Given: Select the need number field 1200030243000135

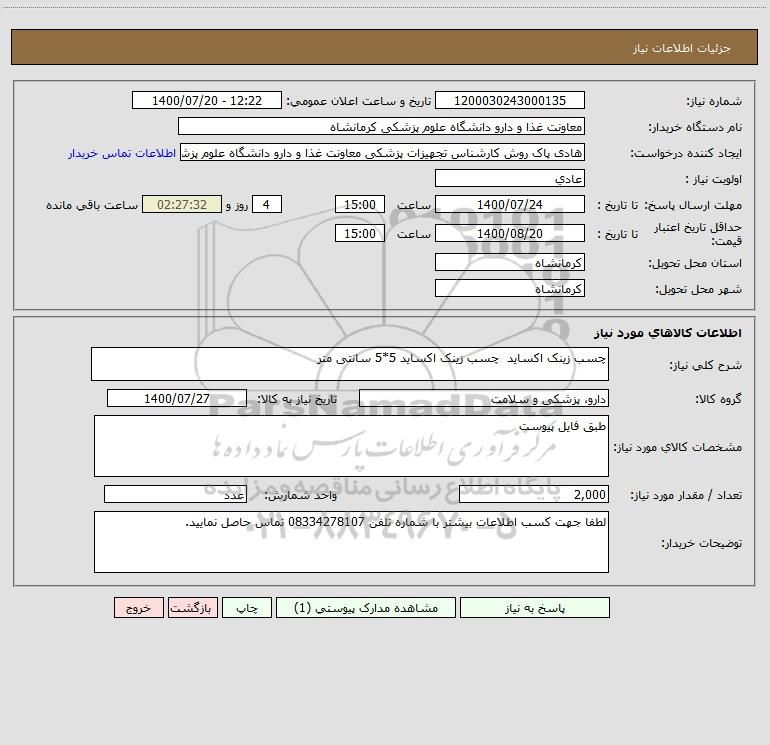Looking at the screenshot, I should click(510, 100).
